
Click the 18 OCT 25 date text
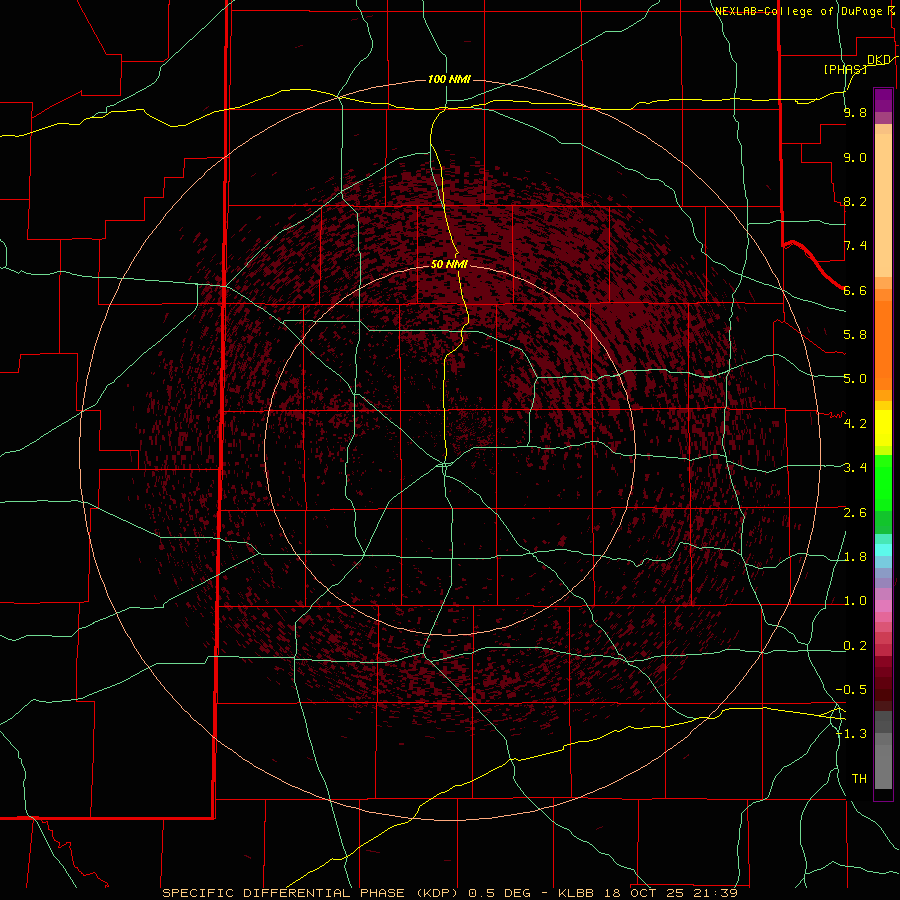[645, 893]
